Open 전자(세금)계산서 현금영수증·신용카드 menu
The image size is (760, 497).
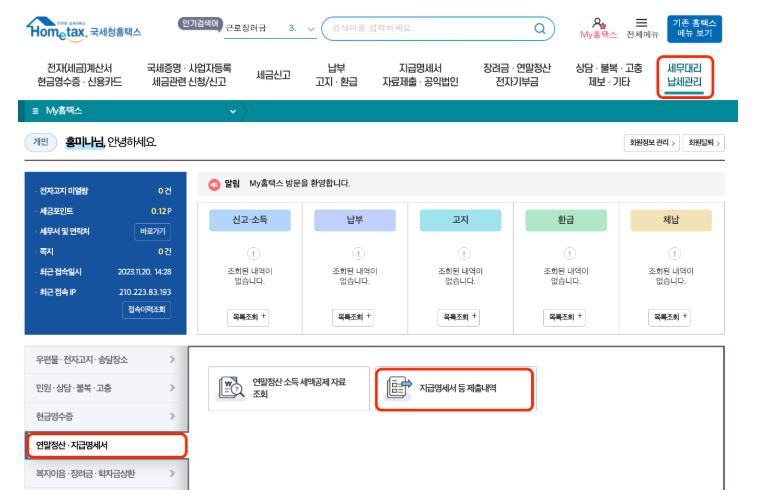pyautogui.click(x=79, y=75)
